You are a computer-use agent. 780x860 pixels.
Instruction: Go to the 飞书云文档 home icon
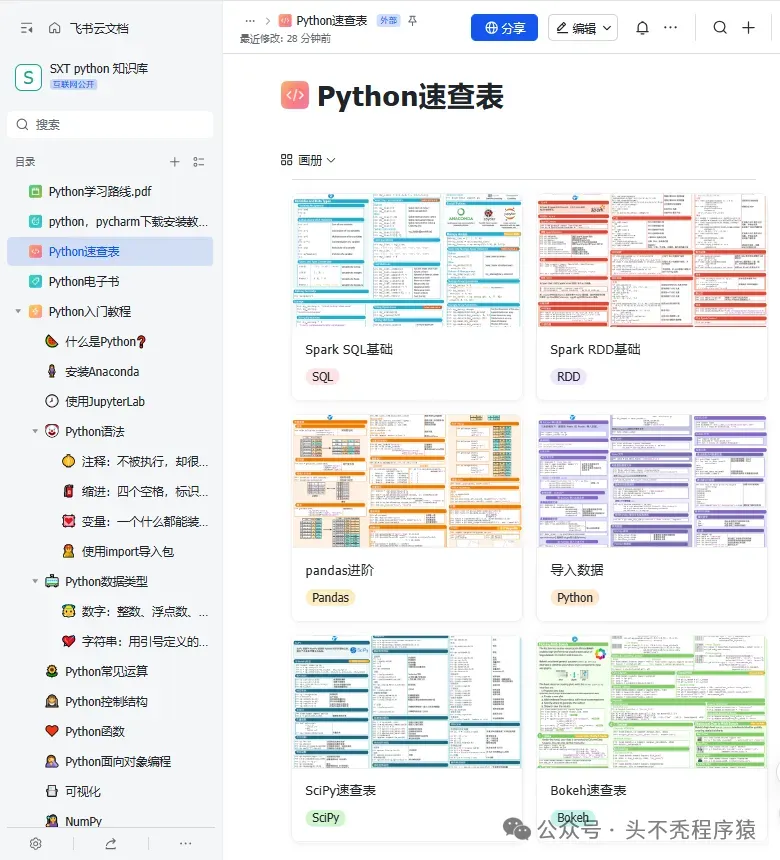tap(54, 28)
